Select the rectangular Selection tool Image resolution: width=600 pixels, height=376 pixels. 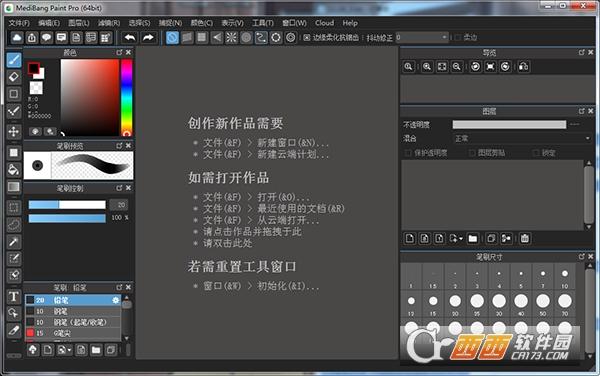[x=14, y=208]
